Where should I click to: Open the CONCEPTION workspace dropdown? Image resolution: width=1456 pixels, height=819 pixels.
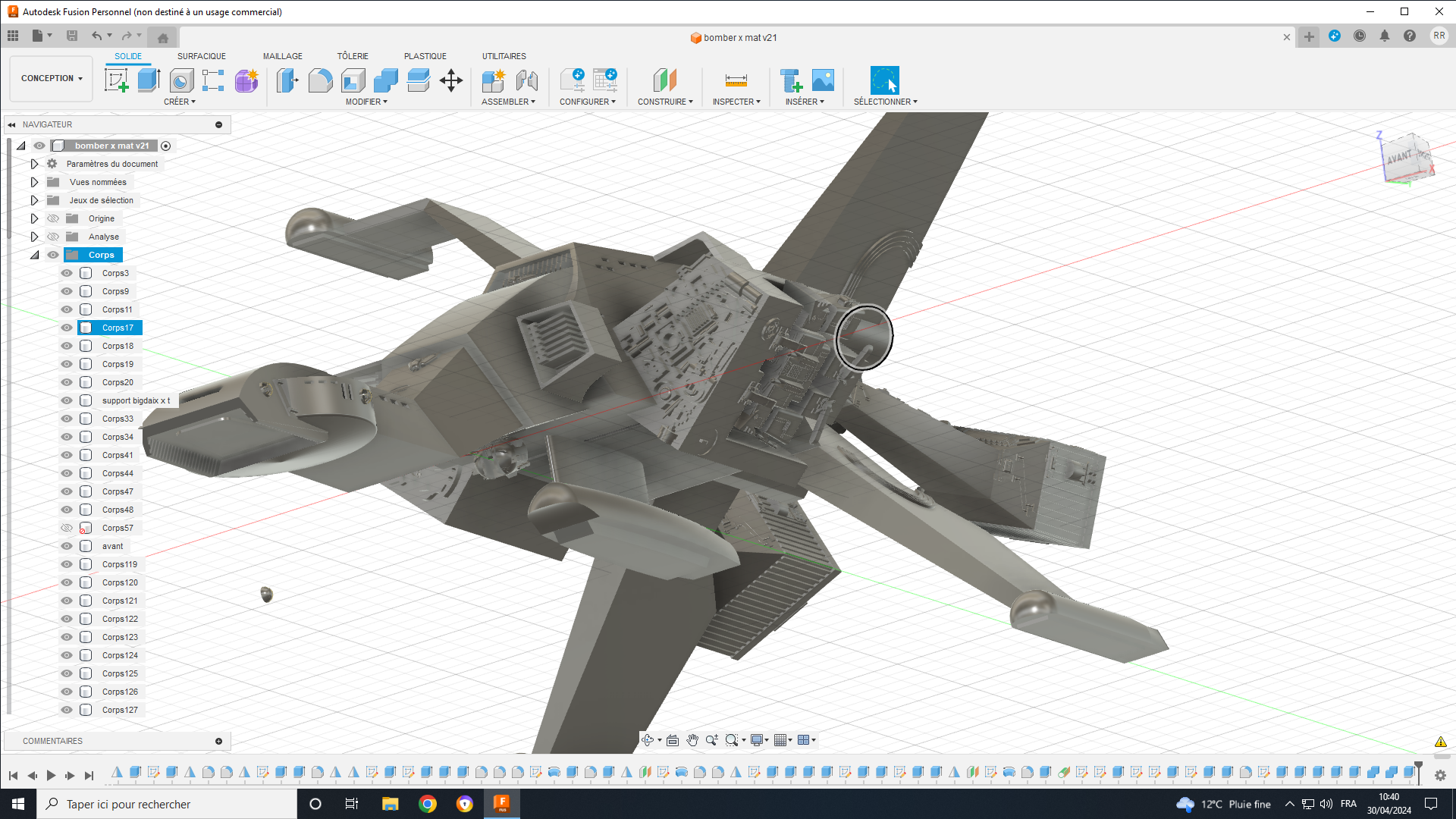[x=52, y=78]
